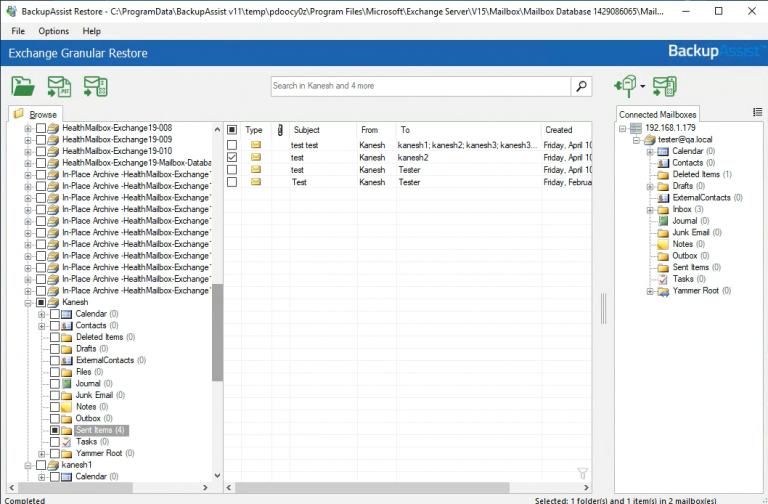Sort messages by Subject column header
Screen dimensions: 768x504
click(x=308, y=130)
